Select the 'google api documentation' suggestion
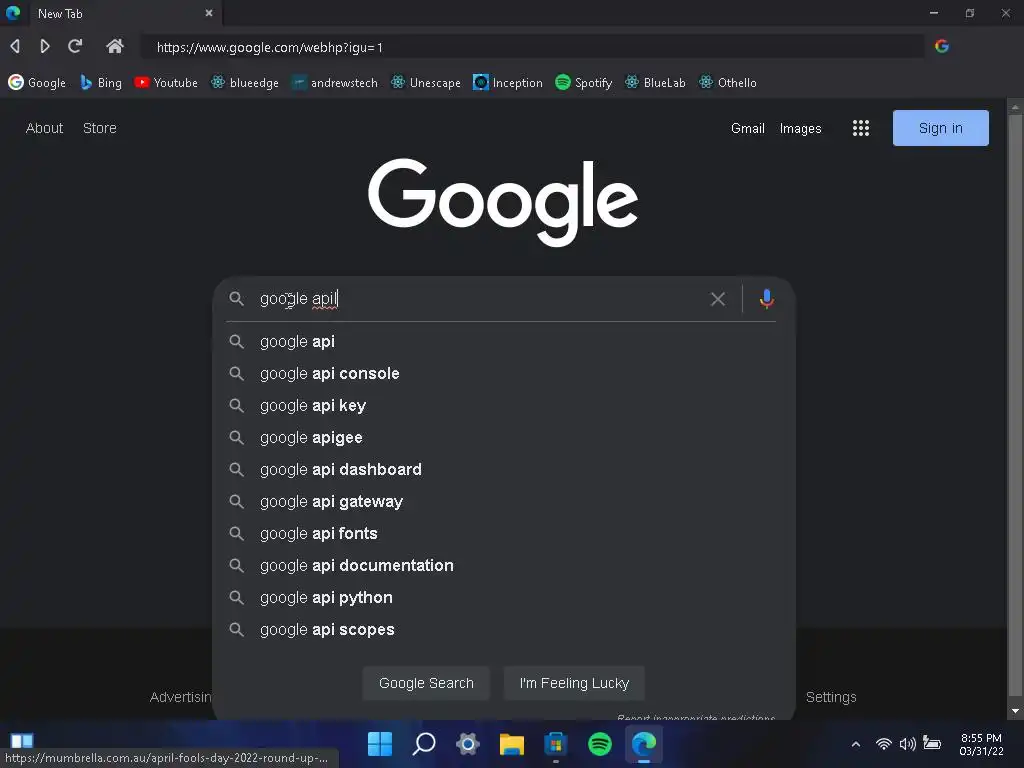 [502, 566]
